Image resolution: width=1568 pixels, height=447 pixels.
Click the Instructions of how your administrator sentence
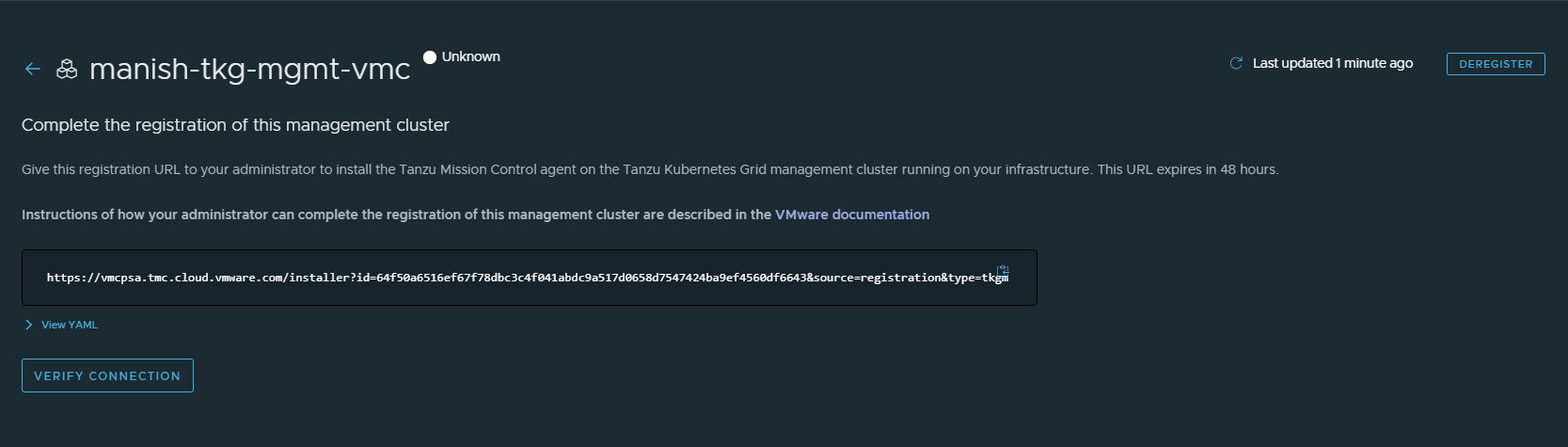(x=395, y=215)
